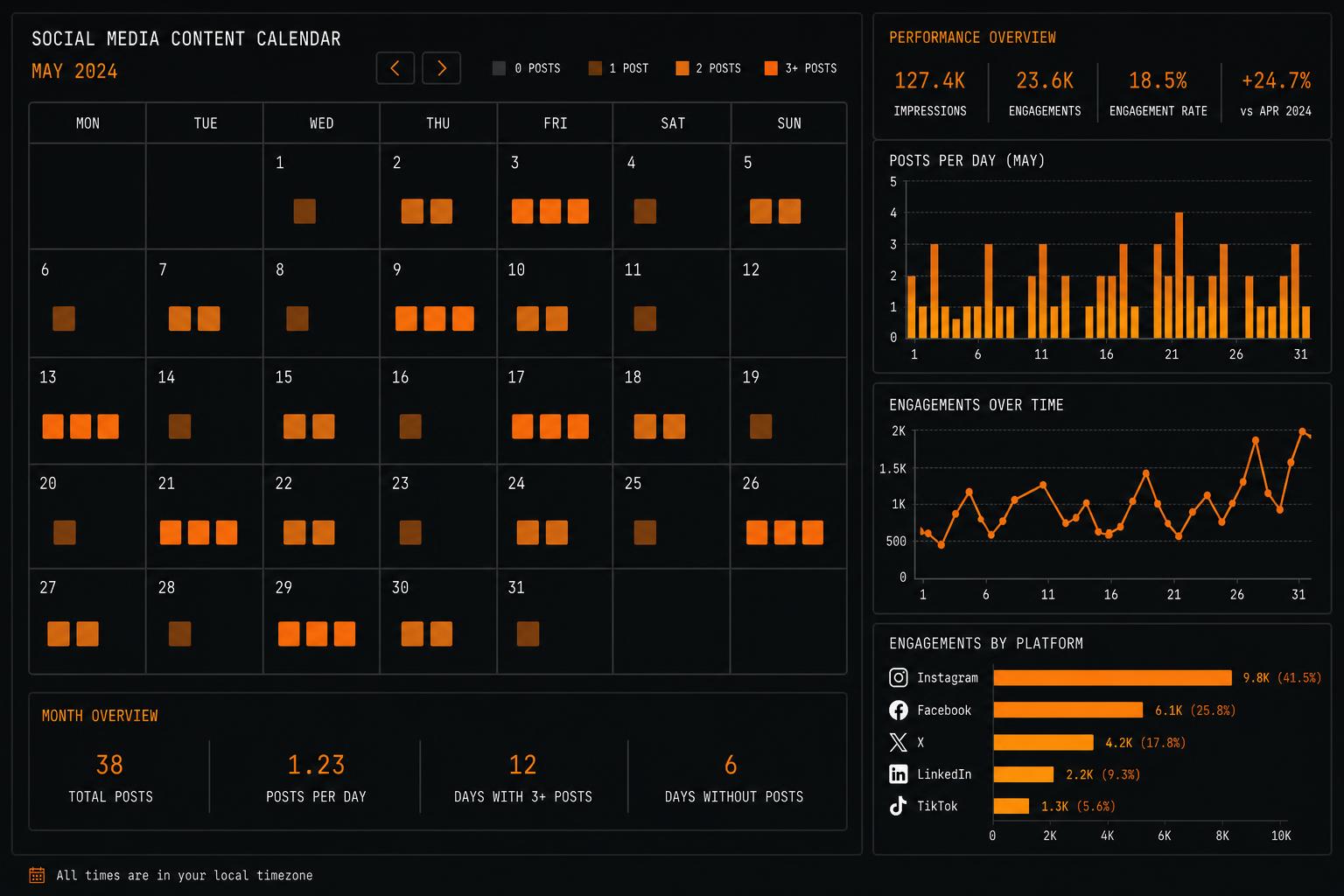Select May 3 calendar cell
This screenshot has height=896, width=1344.
(555, 196)
